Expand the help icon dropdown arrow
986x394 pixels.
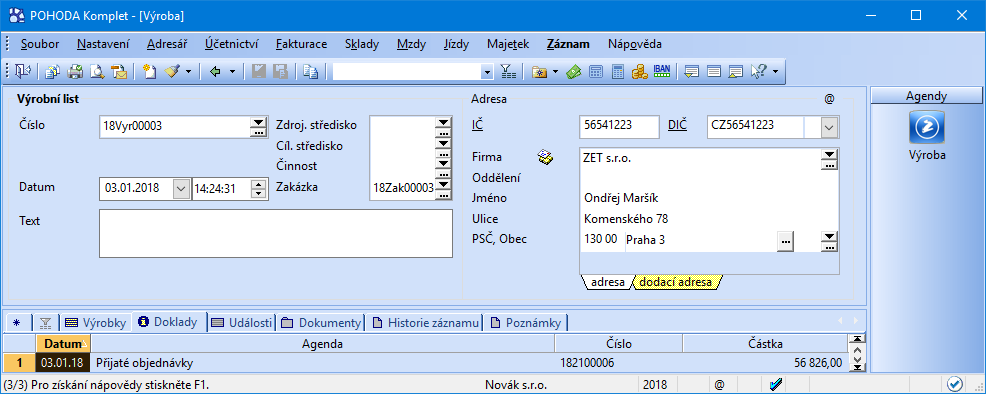click(775, 72)
